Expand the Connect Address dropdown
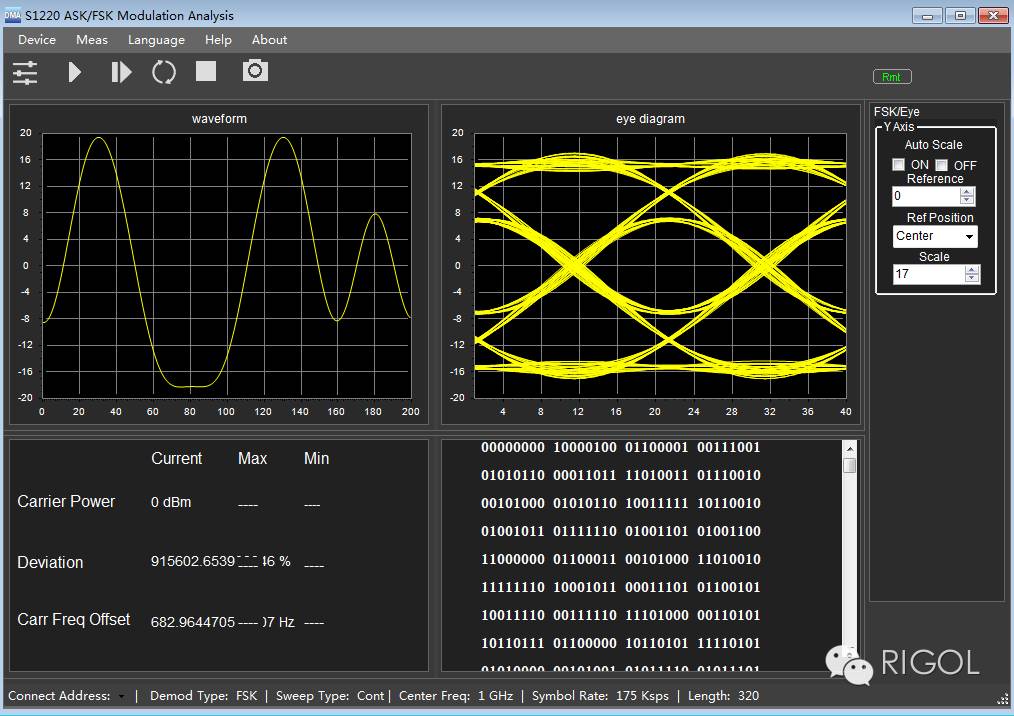Viewport: 1014px width, 716px height. click(x=122, y=696)
